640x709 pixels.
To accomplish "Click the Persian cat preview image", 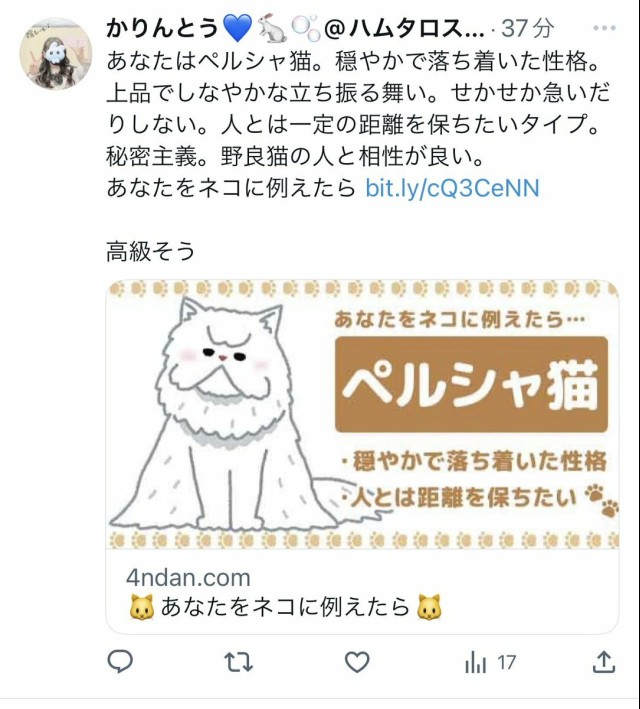I will coord(362,414).
